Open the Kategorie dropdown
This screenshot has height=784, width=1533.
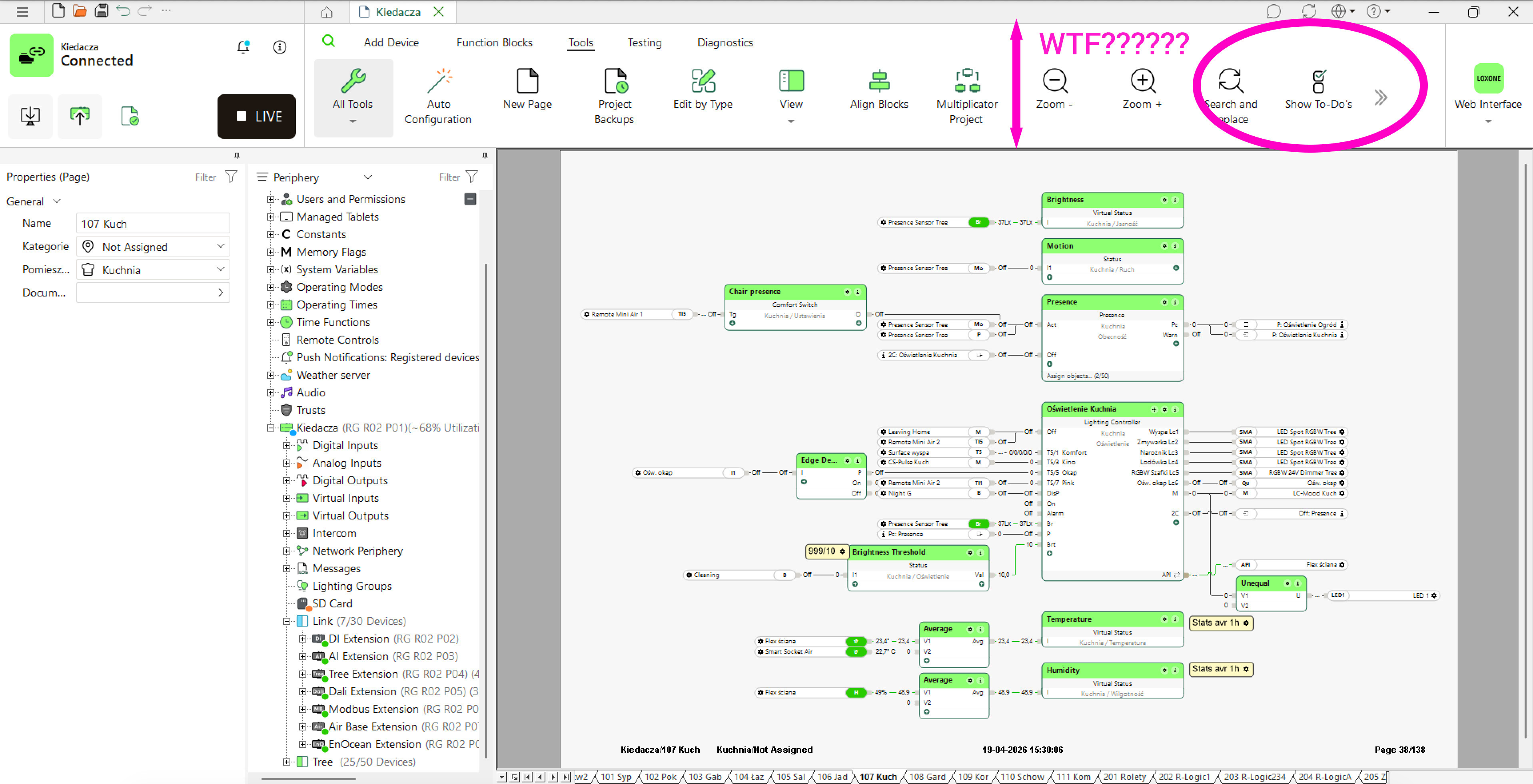point(153,246)
